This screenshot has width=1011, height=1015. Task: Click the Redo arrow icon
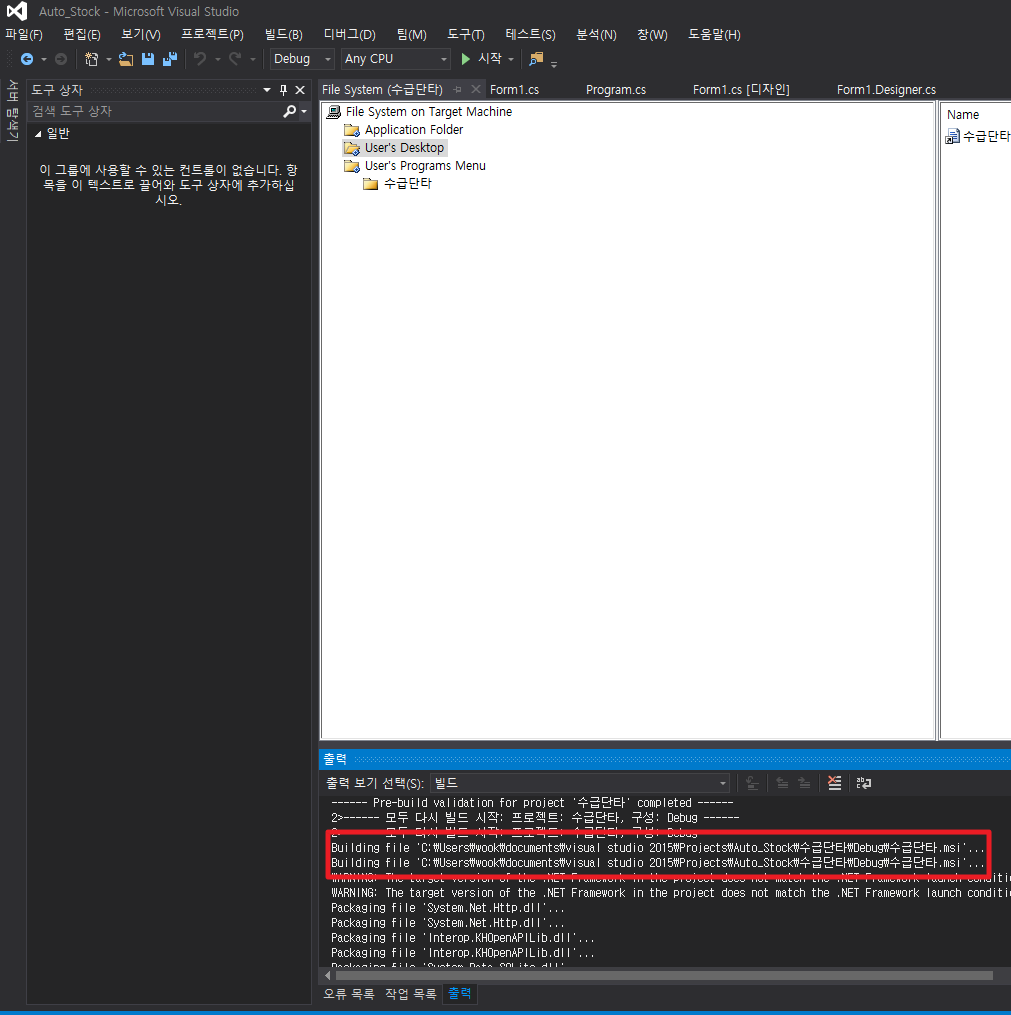click(x=235, y=59)
